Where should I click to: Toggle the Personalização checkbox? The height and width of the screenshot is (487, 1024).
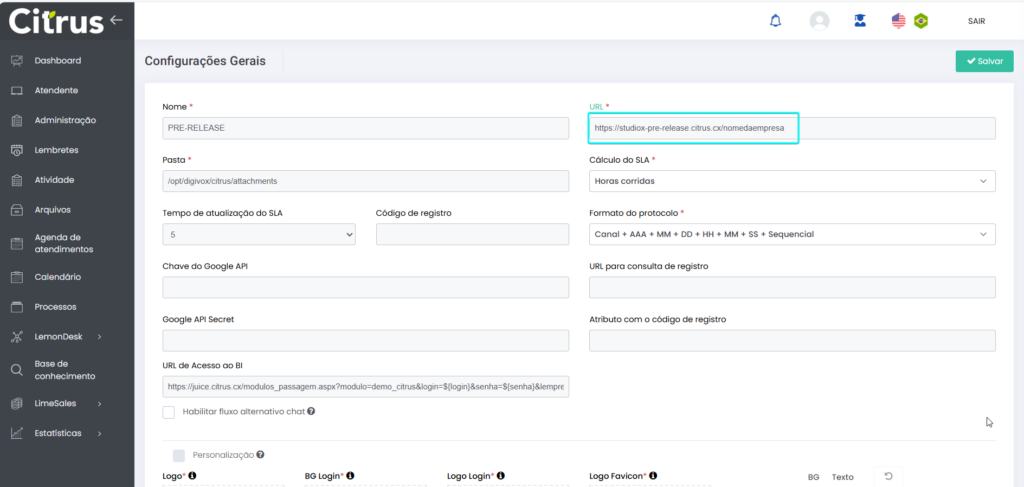tap(179, 455)
